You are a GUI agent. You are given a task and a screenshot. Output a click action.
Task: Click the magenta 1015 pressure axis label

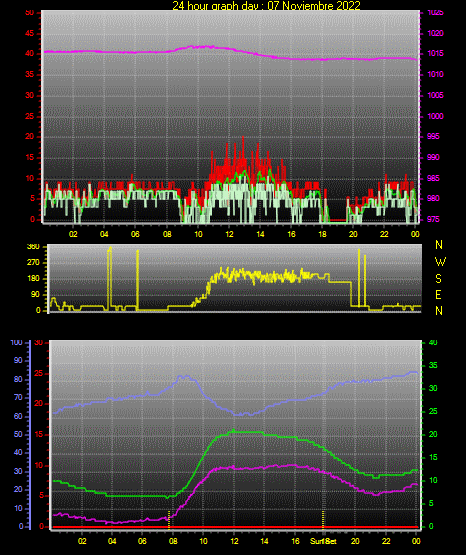tap(435, 53)
